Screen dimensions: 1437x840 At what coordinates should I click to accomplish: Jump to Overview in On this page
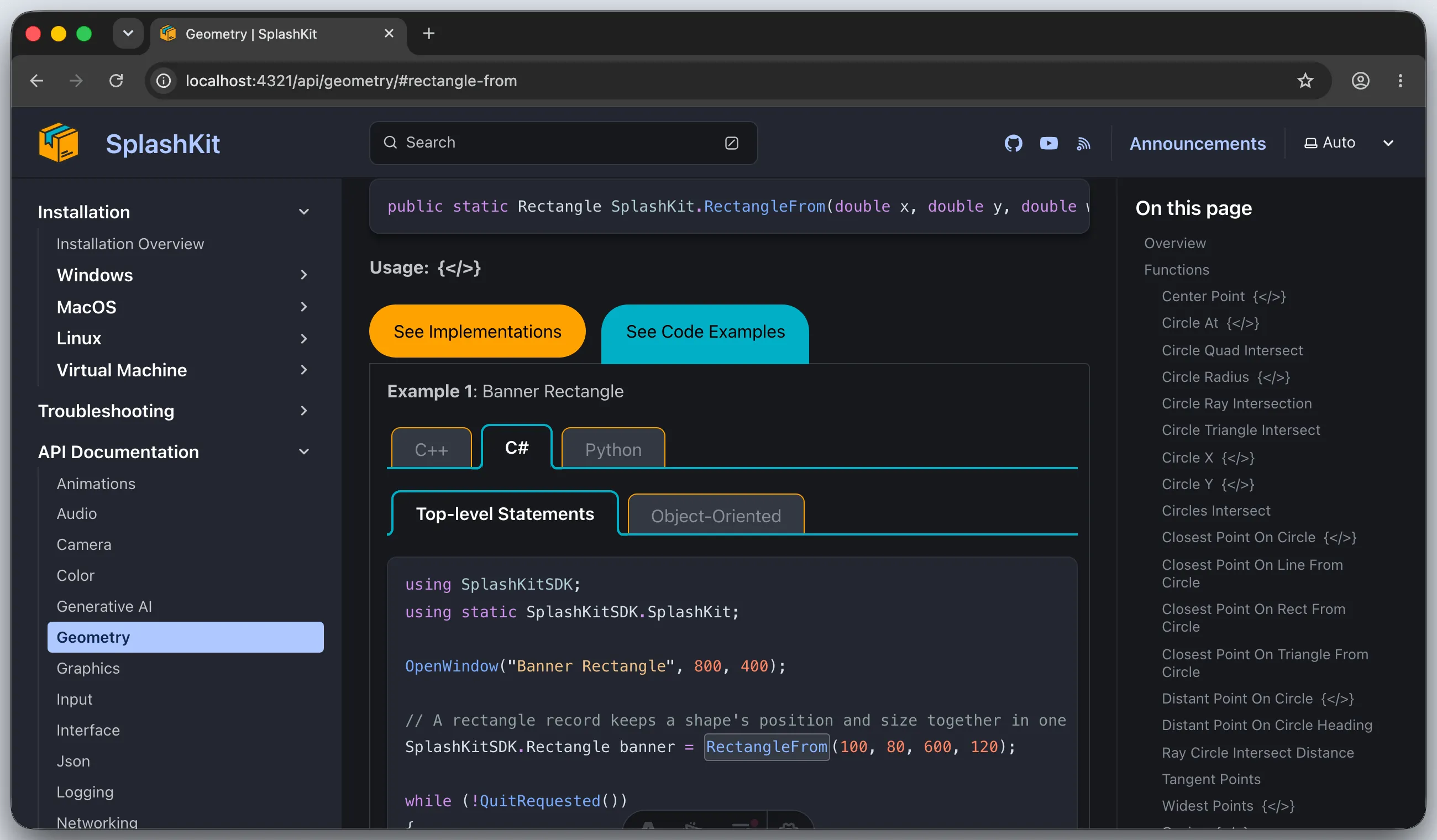[1174, 243]
